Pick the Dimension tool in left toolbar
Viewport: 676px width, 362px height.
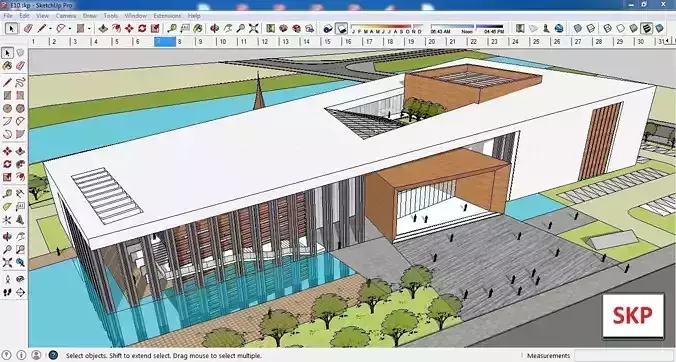(20, 193)
